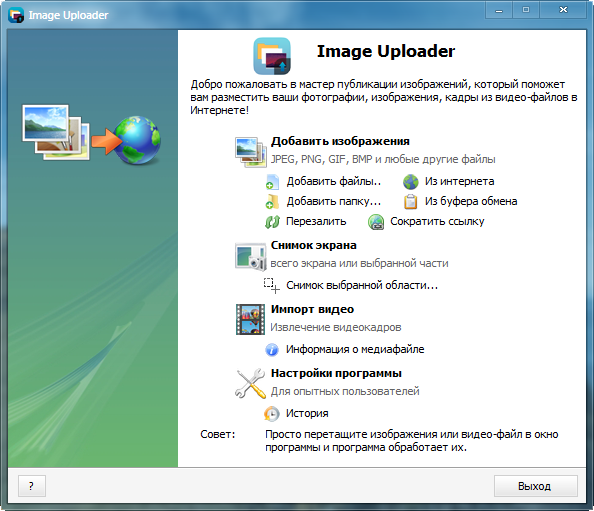This screenshot has width=594, height=511.
Task: Open История link
Action: (307, 413)
